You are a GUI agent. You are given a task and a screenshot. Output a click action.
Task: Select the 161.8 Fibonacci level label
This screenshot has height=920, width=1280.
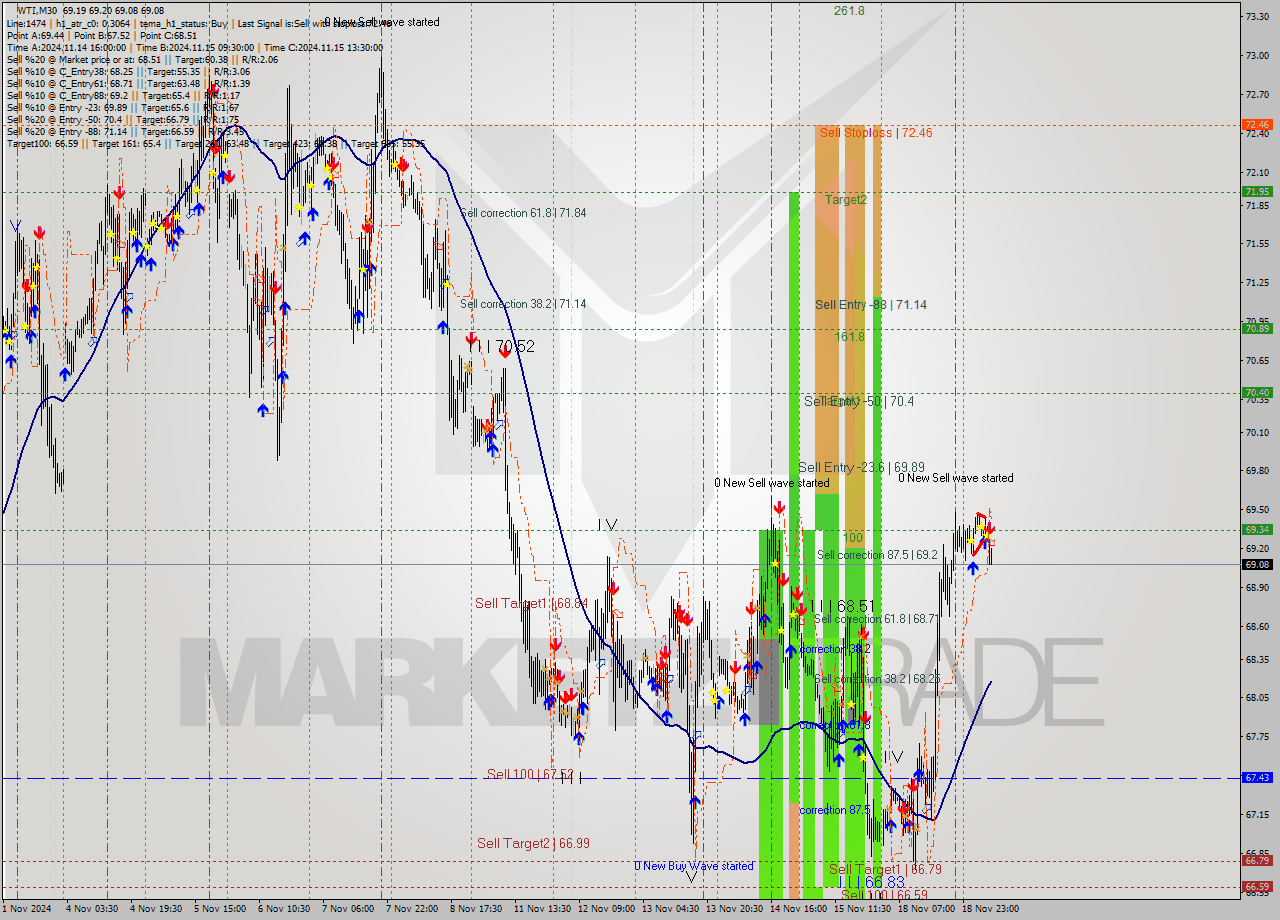coord(849,337)
